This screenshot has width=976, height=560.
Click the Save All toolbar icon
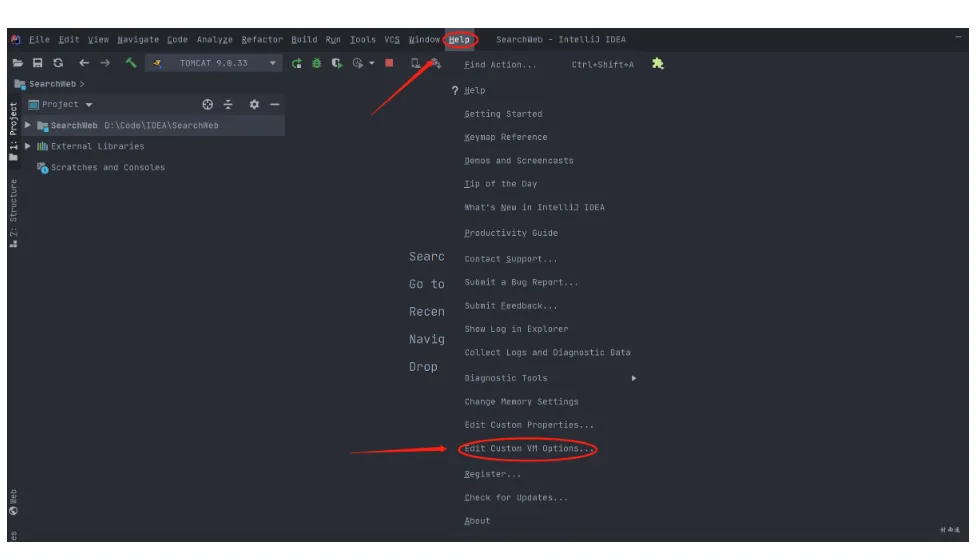[37, 63]
